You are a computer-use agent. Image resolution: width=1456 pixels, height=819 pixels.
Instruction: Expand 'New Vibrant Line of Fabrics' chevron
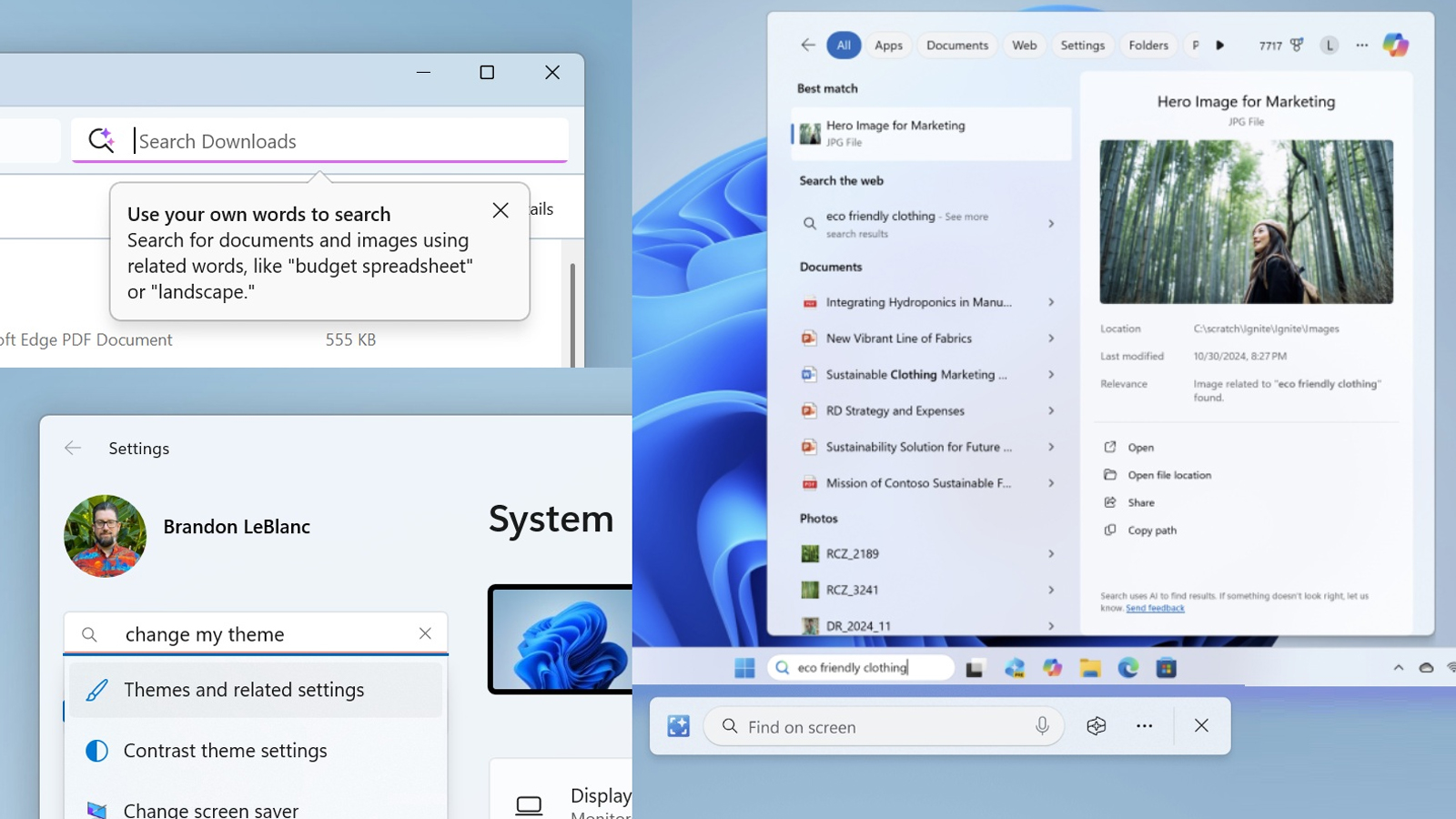coord(1051,339)
